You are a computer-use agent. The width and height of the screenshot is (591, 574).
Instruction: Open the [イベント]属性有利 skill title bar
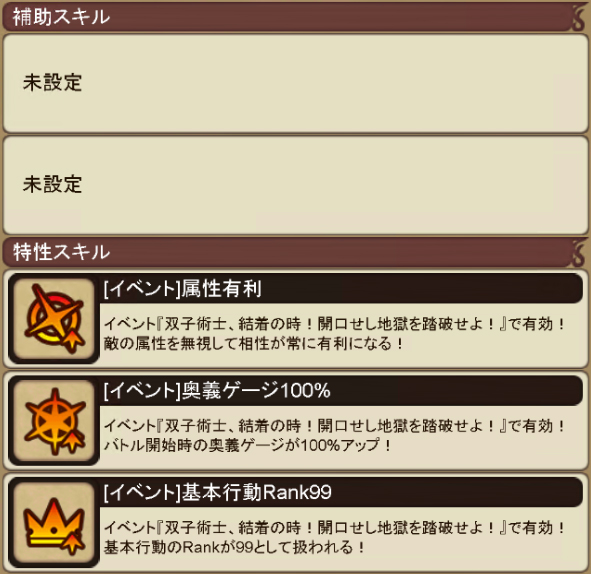pos(341,289)
